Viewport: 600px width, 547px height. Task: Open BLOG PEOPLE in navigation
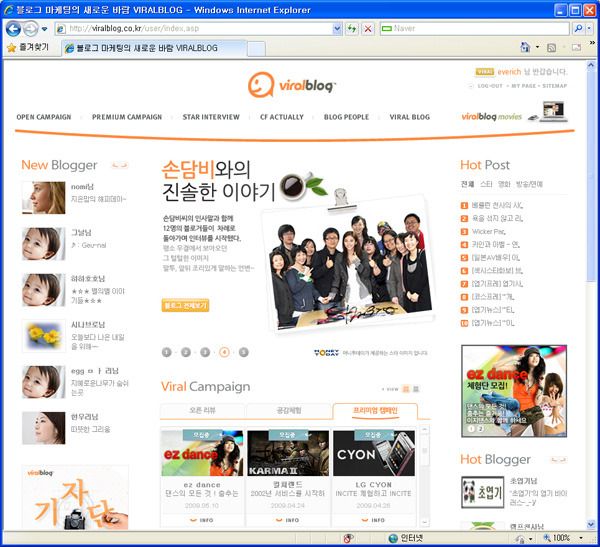coord(346,117)
